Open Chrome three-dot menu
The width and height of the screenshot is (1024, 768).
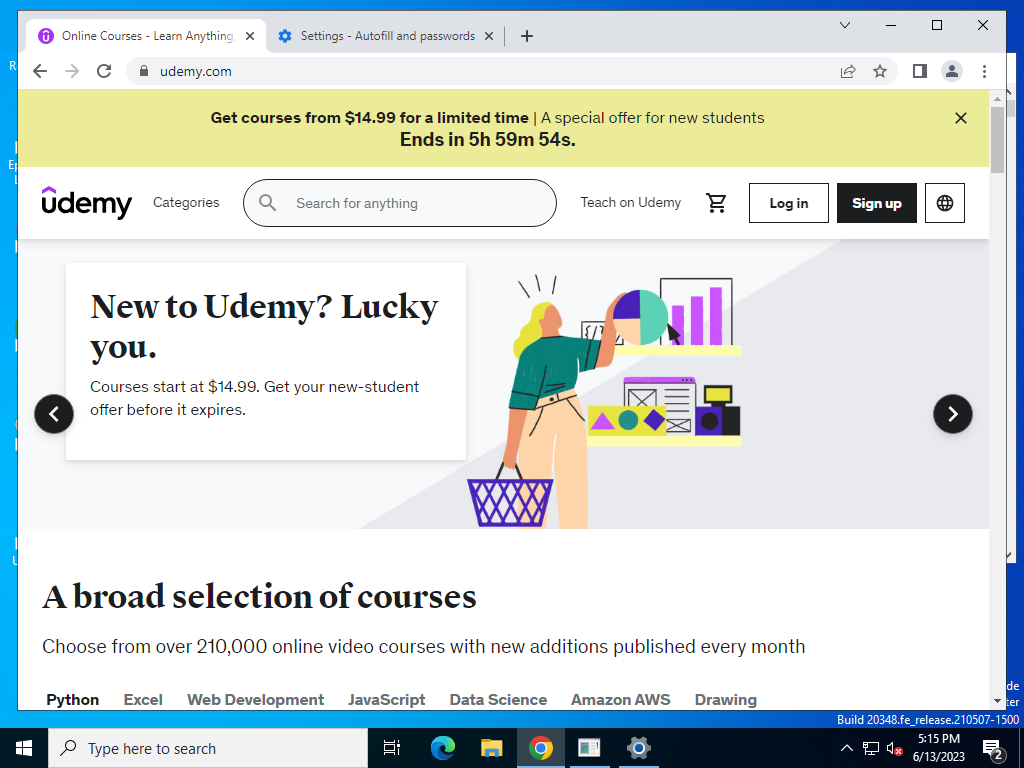coord(984,71)
